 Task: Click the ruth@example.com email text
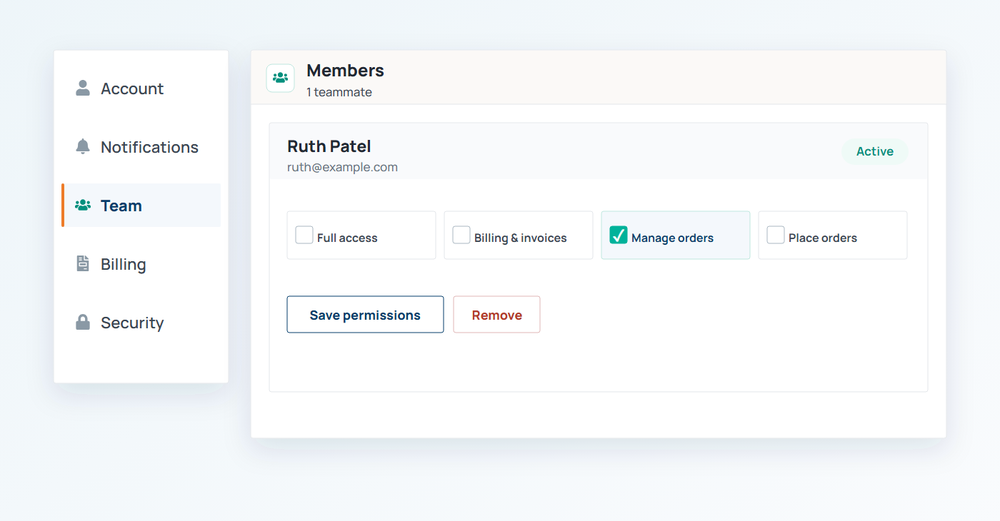click(x=342, y=167)
